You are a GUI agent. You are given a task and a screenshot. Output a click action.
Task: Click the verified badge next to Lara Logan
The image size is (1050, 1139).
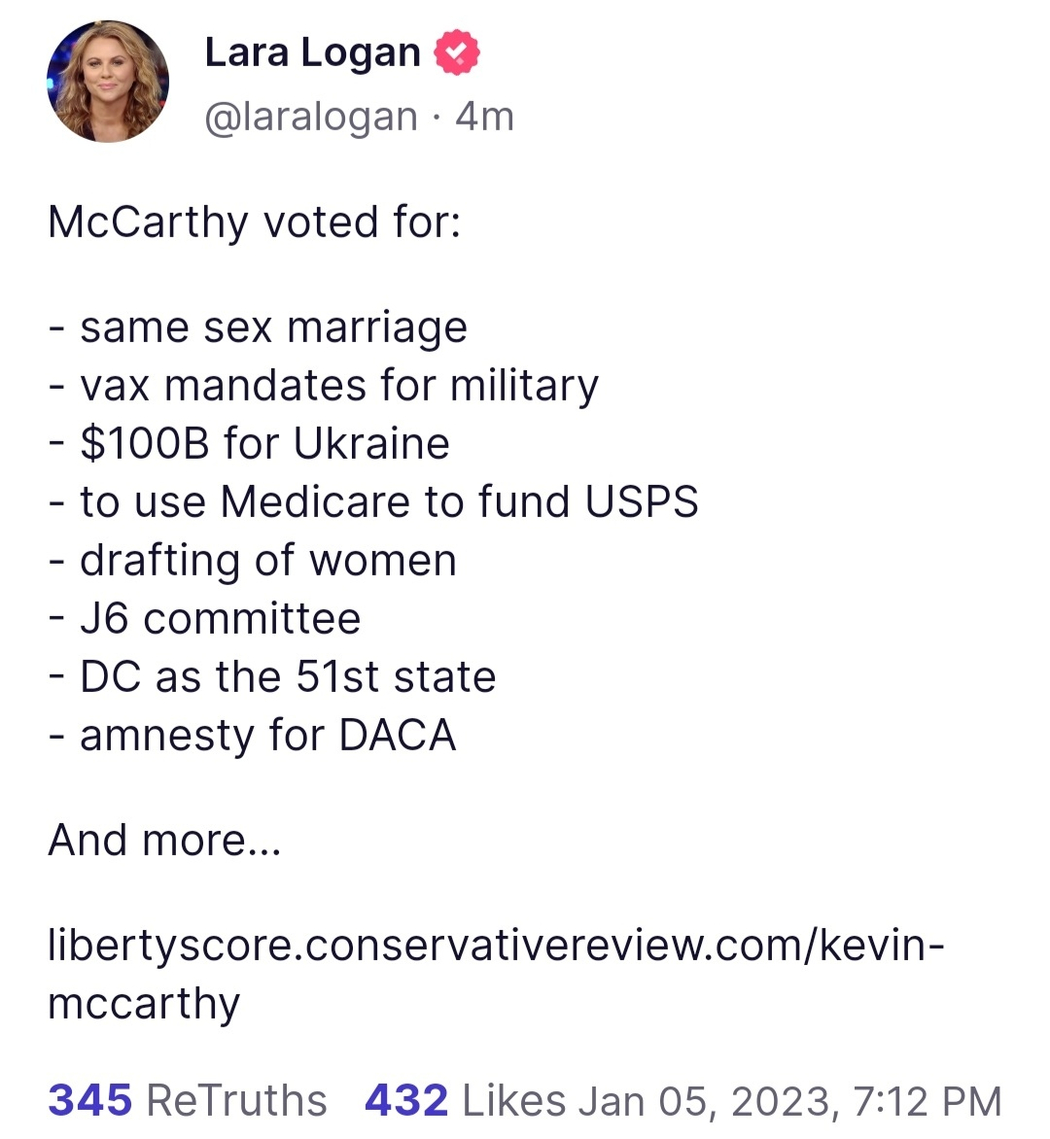pyautogui.click(x=457, y=53)
